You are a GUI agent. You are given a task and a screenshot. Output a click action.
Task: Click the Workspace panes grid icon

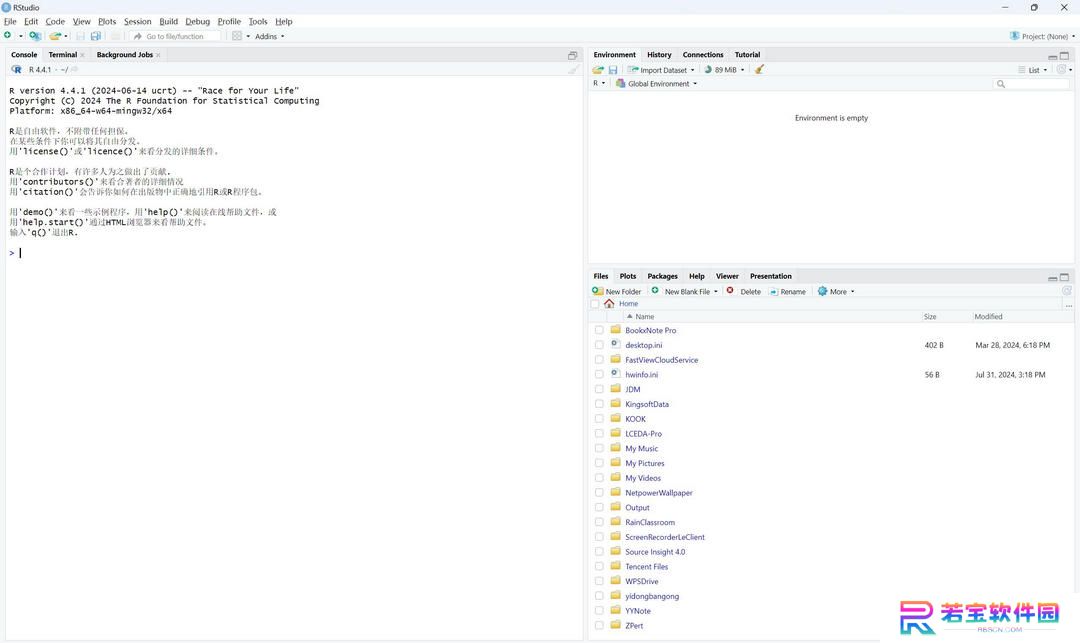pyautogui.click(x=237, y=36)
